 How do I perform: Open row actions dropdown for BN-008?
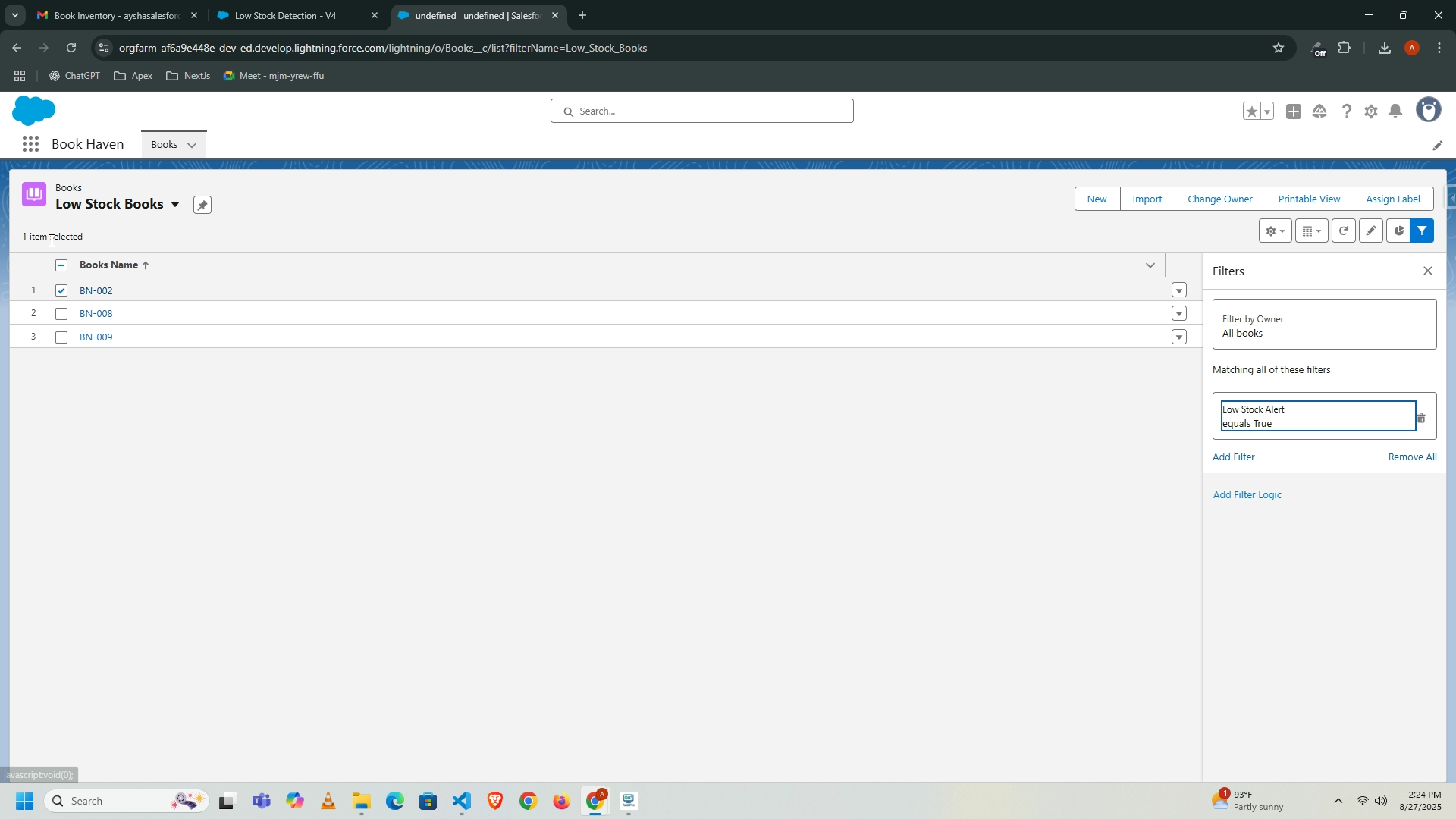pos(1178,314)
